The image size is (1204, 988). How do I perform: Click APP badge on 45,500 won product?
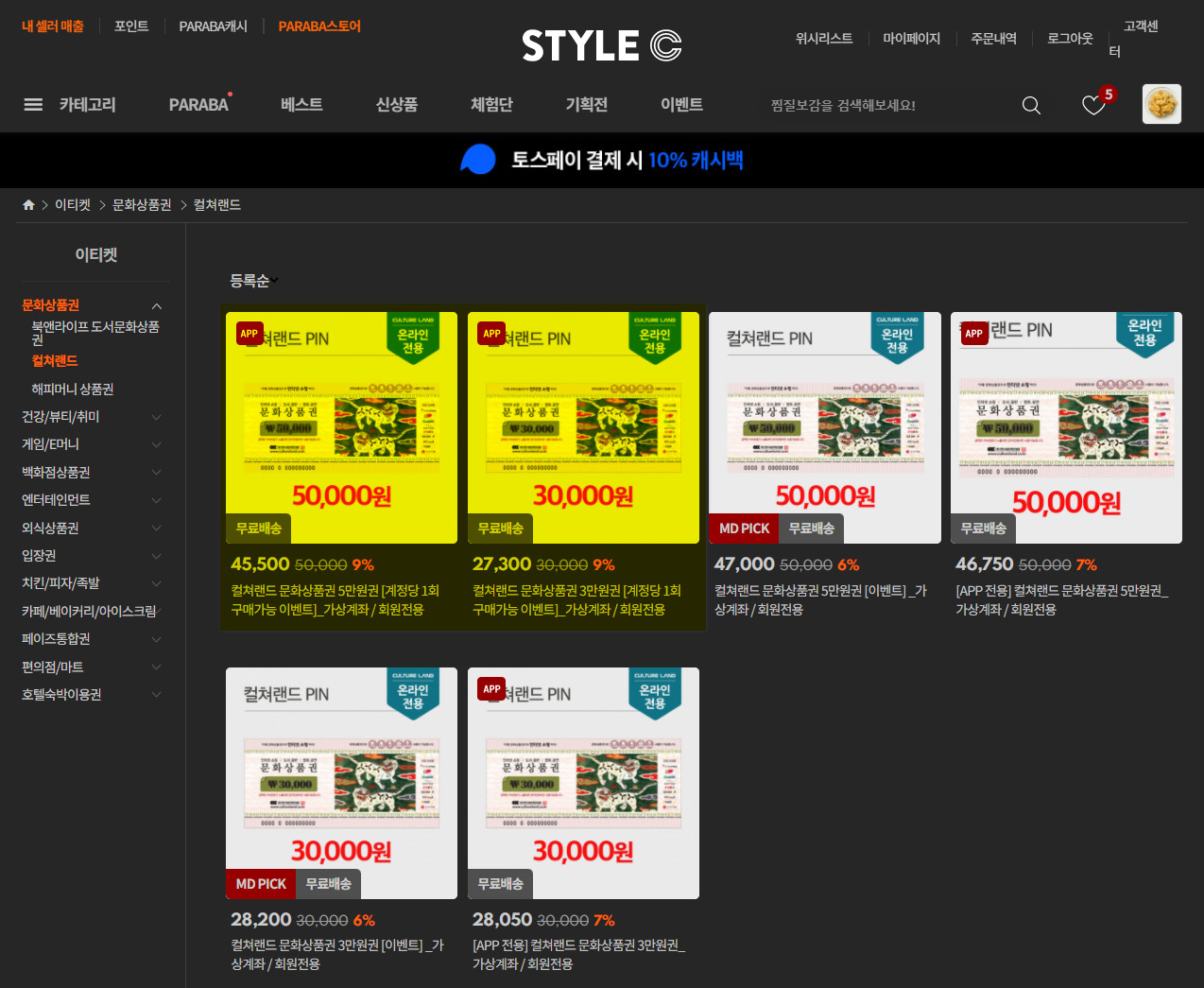pyautogui.click(x=249, y=334)
